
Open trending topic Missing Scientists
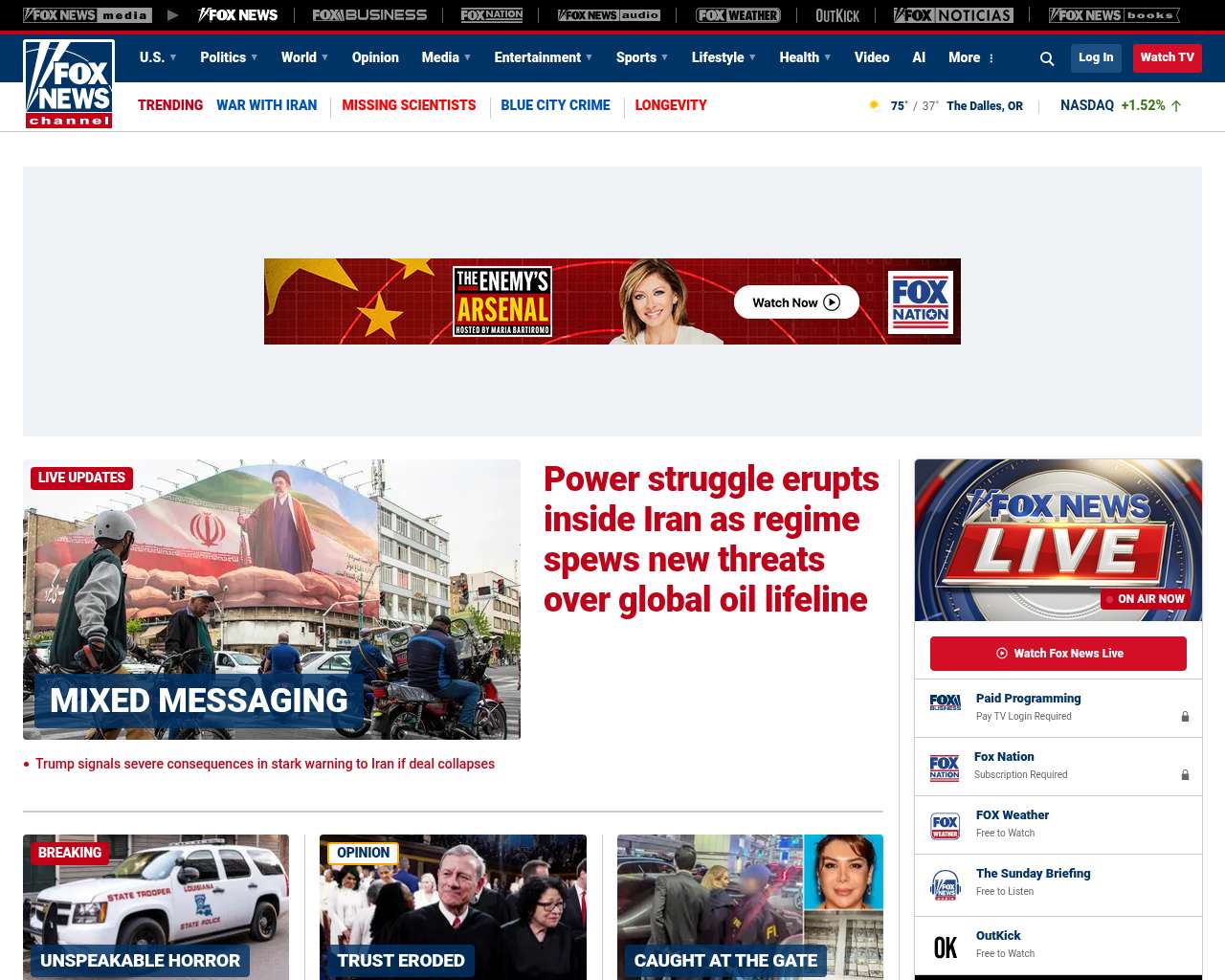click(x=409, y=105)
